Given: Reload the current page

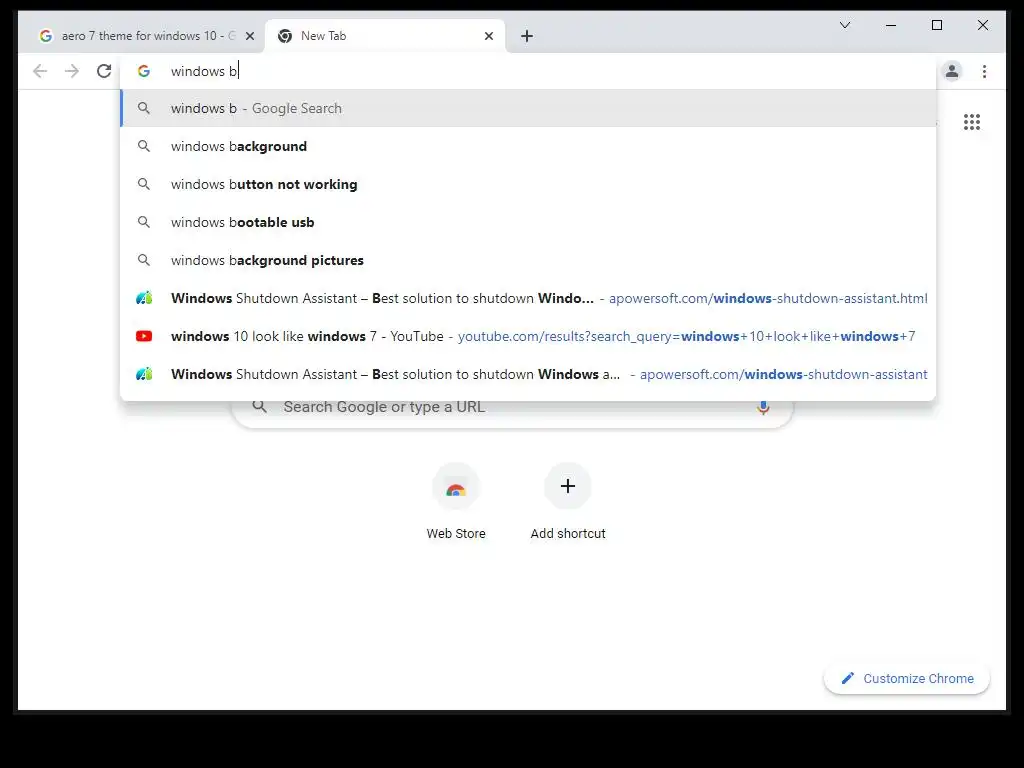Looking at the screenshot, I should coord(104,71).
